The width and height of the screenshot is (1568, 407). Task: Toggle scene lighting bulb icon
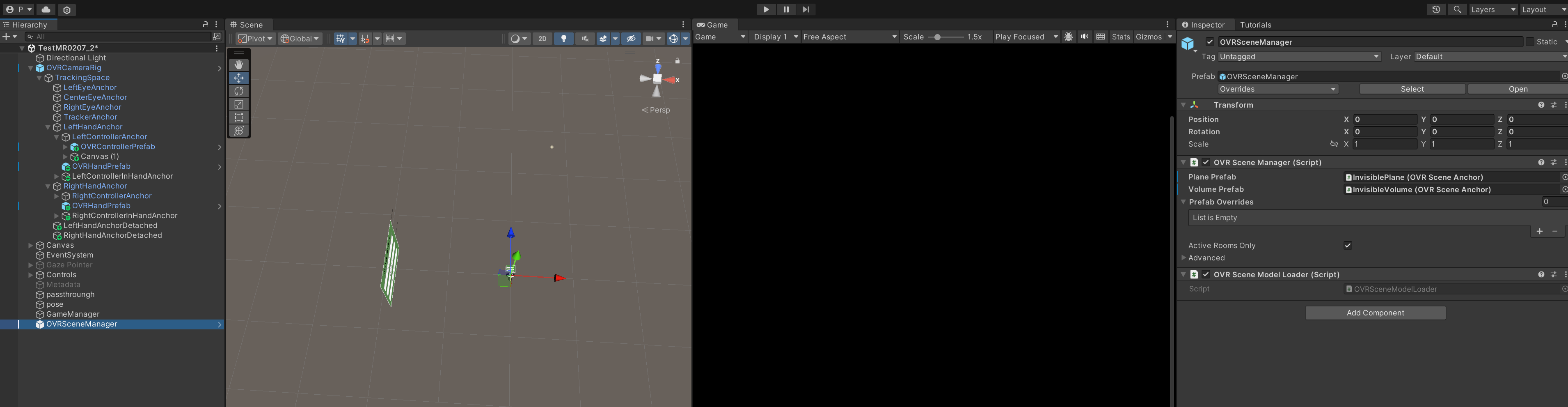[x=564, y=38]
